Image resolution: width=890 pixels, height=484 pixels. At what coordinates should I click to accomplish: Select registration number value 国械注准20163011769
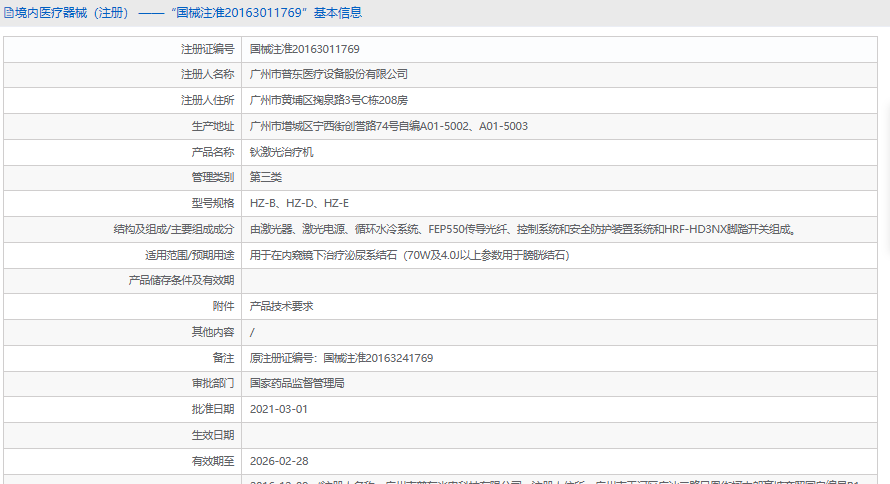tap(305, 49)
